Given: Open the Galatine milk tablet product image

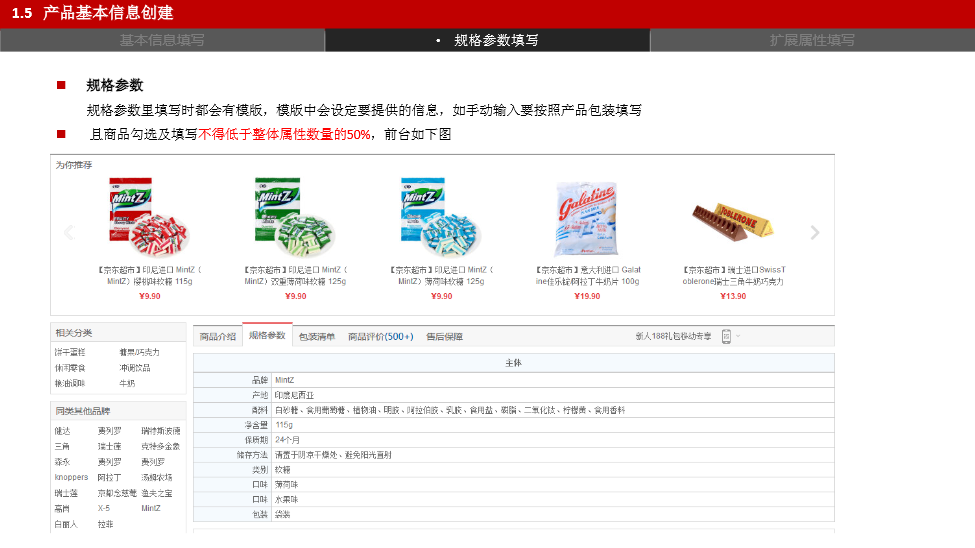Looking at the screenshot, I should click(x=587, y=219).
